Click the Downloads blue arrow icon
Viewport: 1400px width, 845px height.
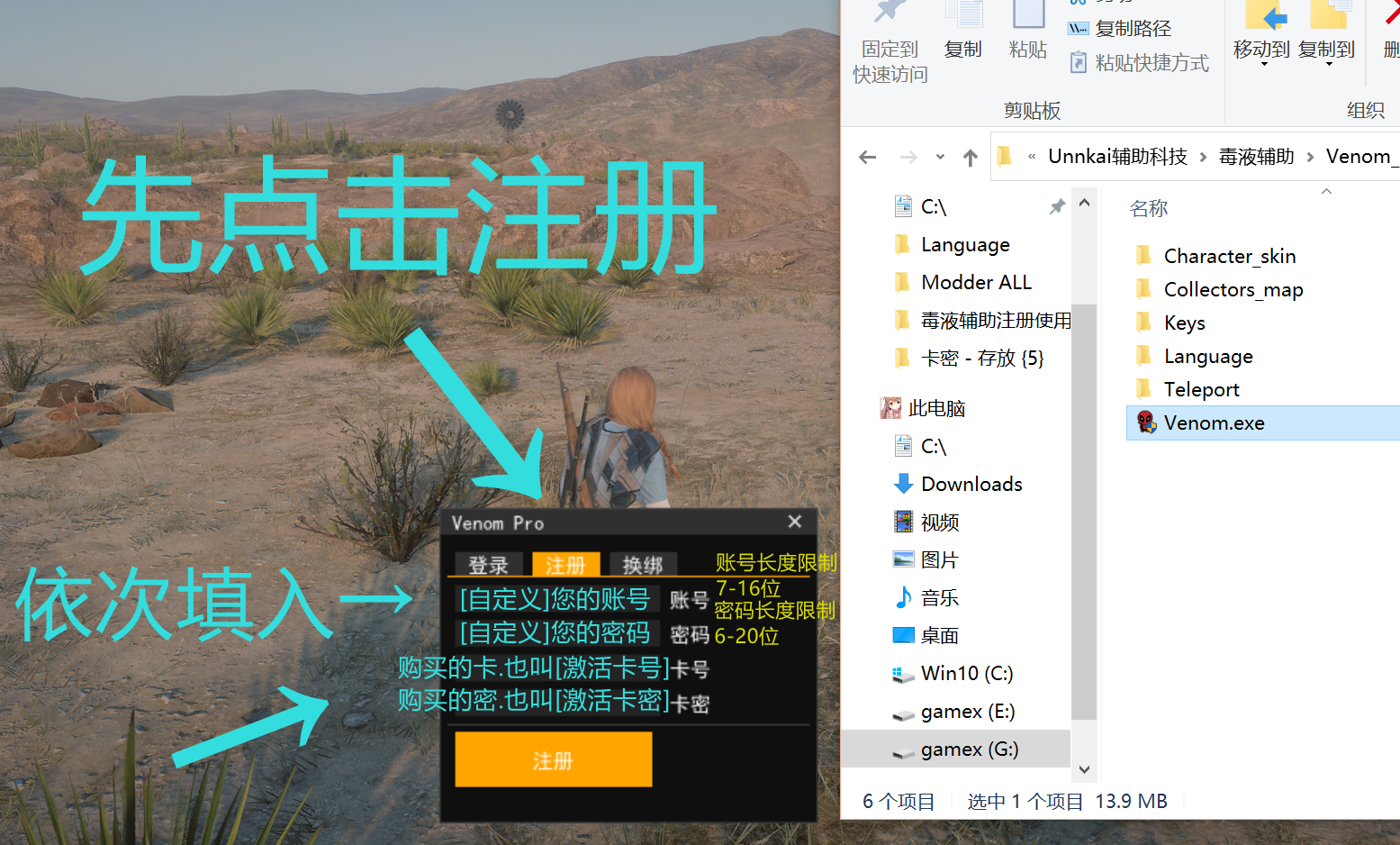click(x=903, y=485)
